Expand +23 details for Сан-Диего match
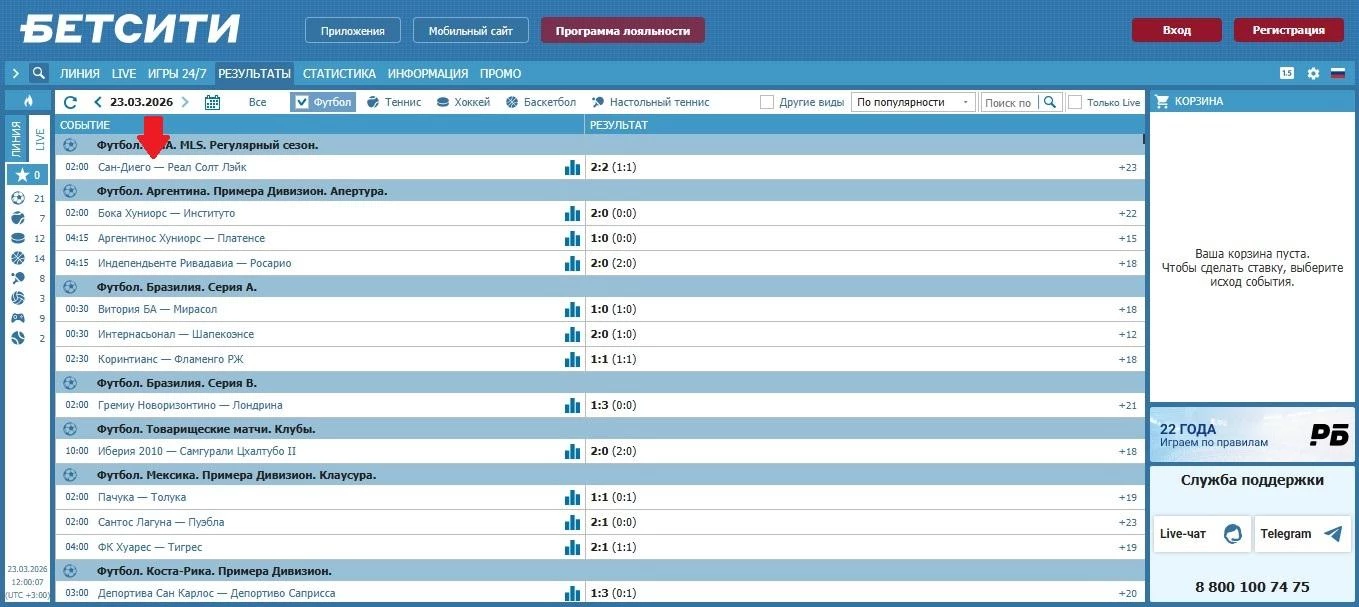This screenshot has width=1359, height=607. [x=1128, y=167]
